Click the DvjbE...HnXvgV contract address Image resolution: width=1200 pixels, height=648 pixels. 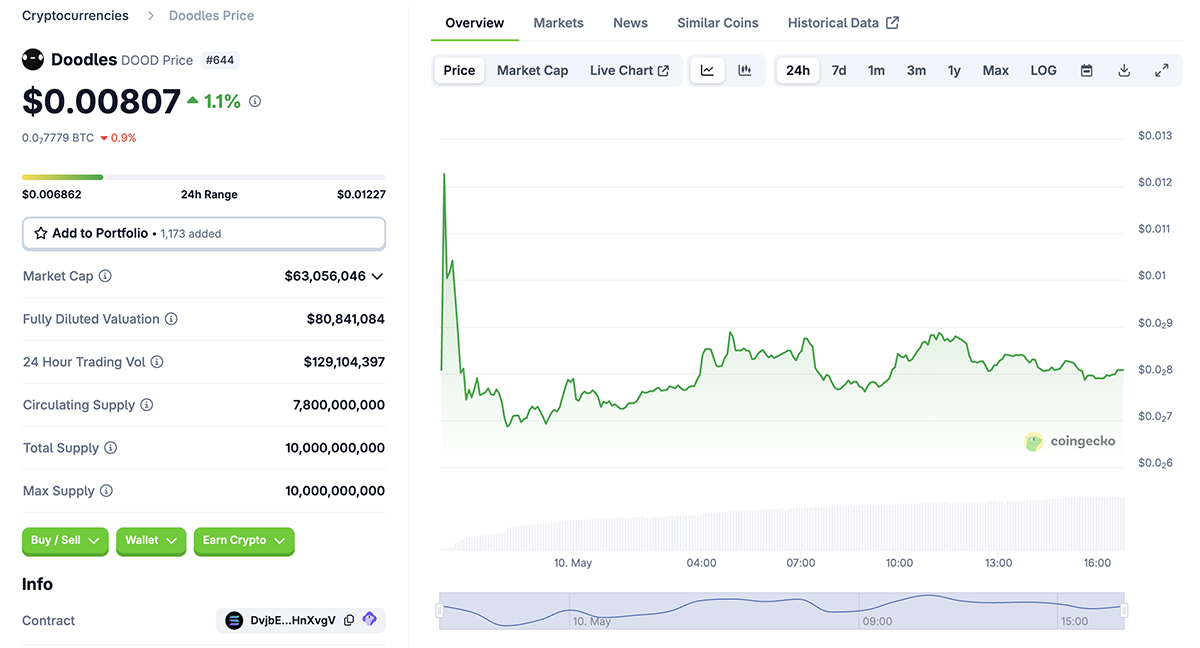293,620
